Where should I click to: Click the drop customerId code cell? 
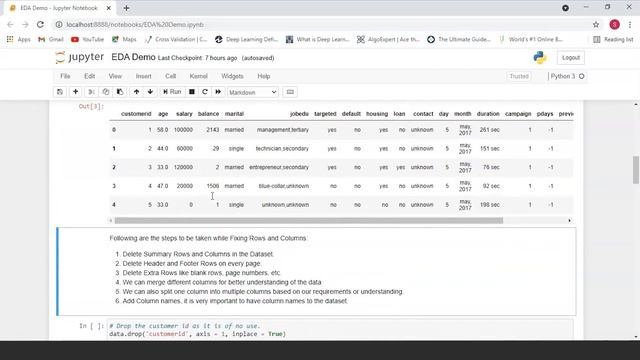[340, 330]
